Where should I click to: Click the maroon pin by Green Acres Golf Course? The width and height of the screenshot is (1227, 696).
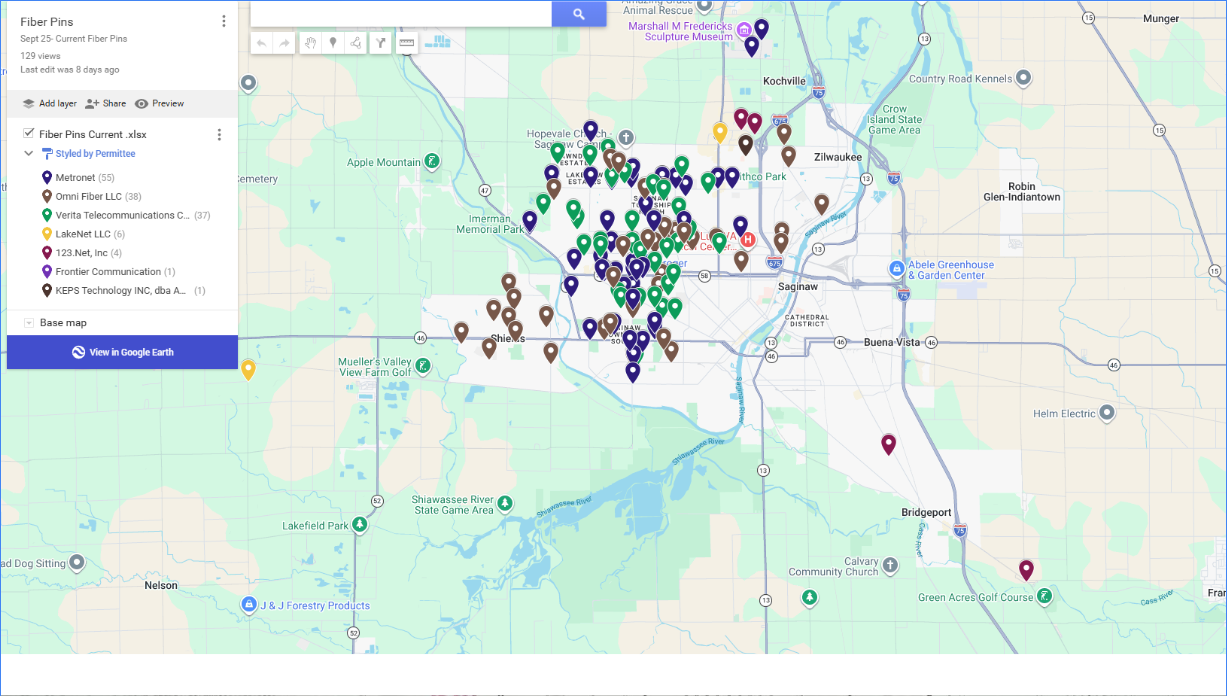1026,570
